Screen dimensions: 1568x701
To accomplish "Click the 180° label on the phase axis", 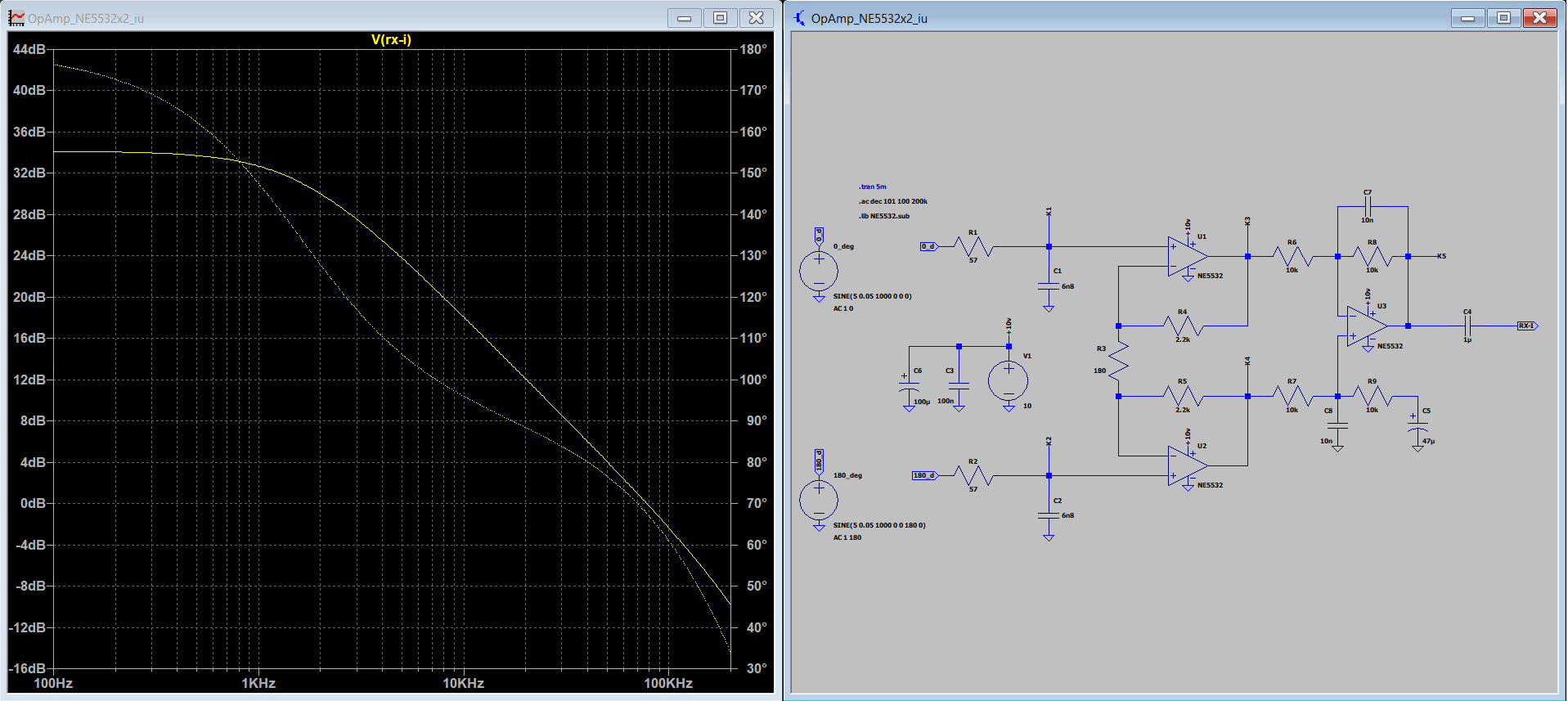I will click(x=753, y=49).
